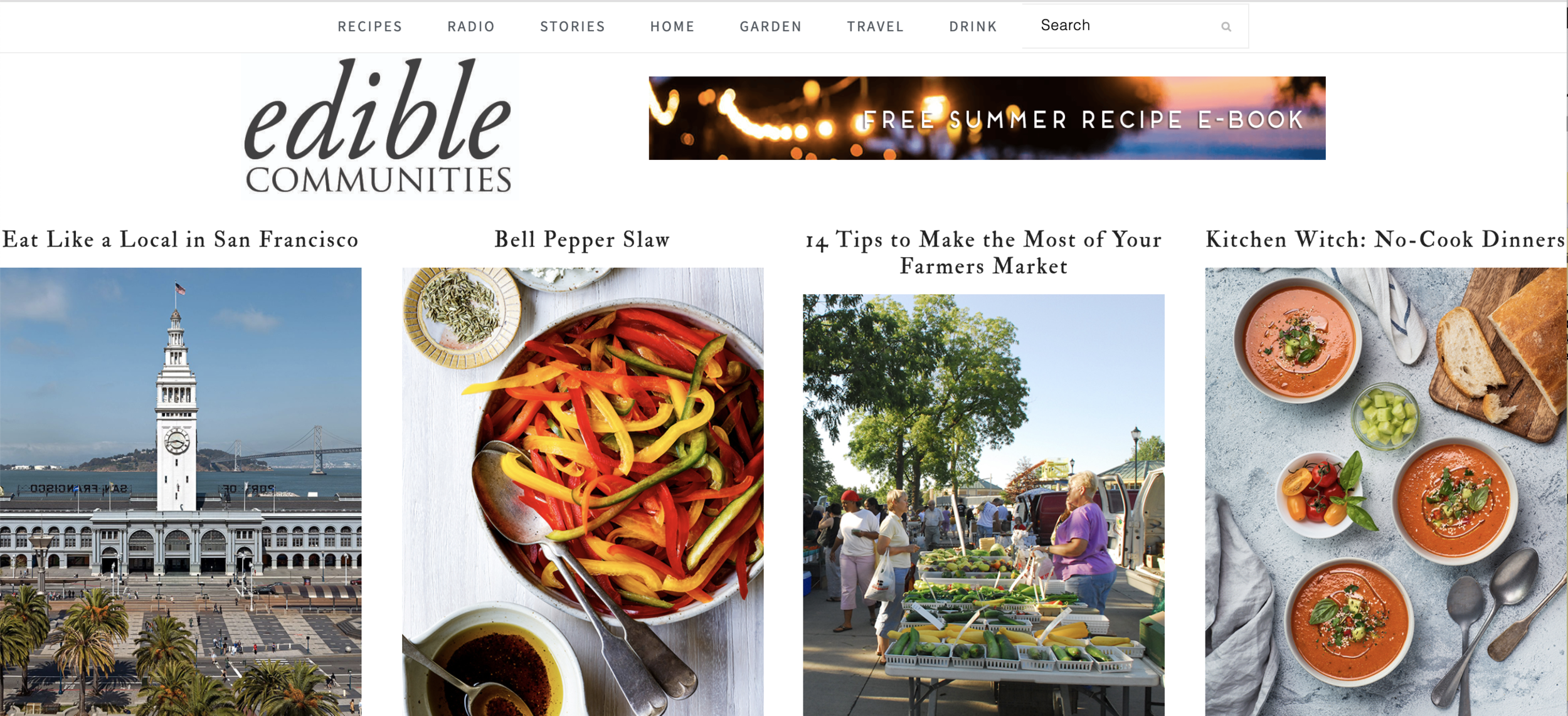Read the 14 Tips Farmers Market article title

(x=983, y=253)
